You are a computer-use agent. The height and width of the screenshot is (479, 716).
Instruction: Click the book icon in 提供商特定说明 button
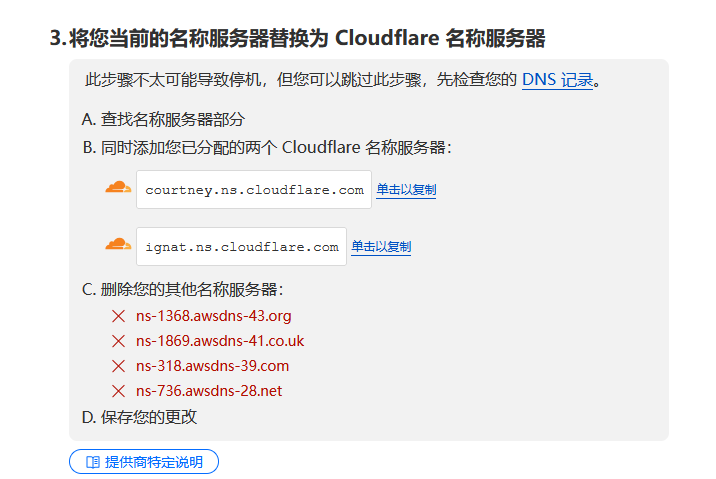[x=93, y=462]
